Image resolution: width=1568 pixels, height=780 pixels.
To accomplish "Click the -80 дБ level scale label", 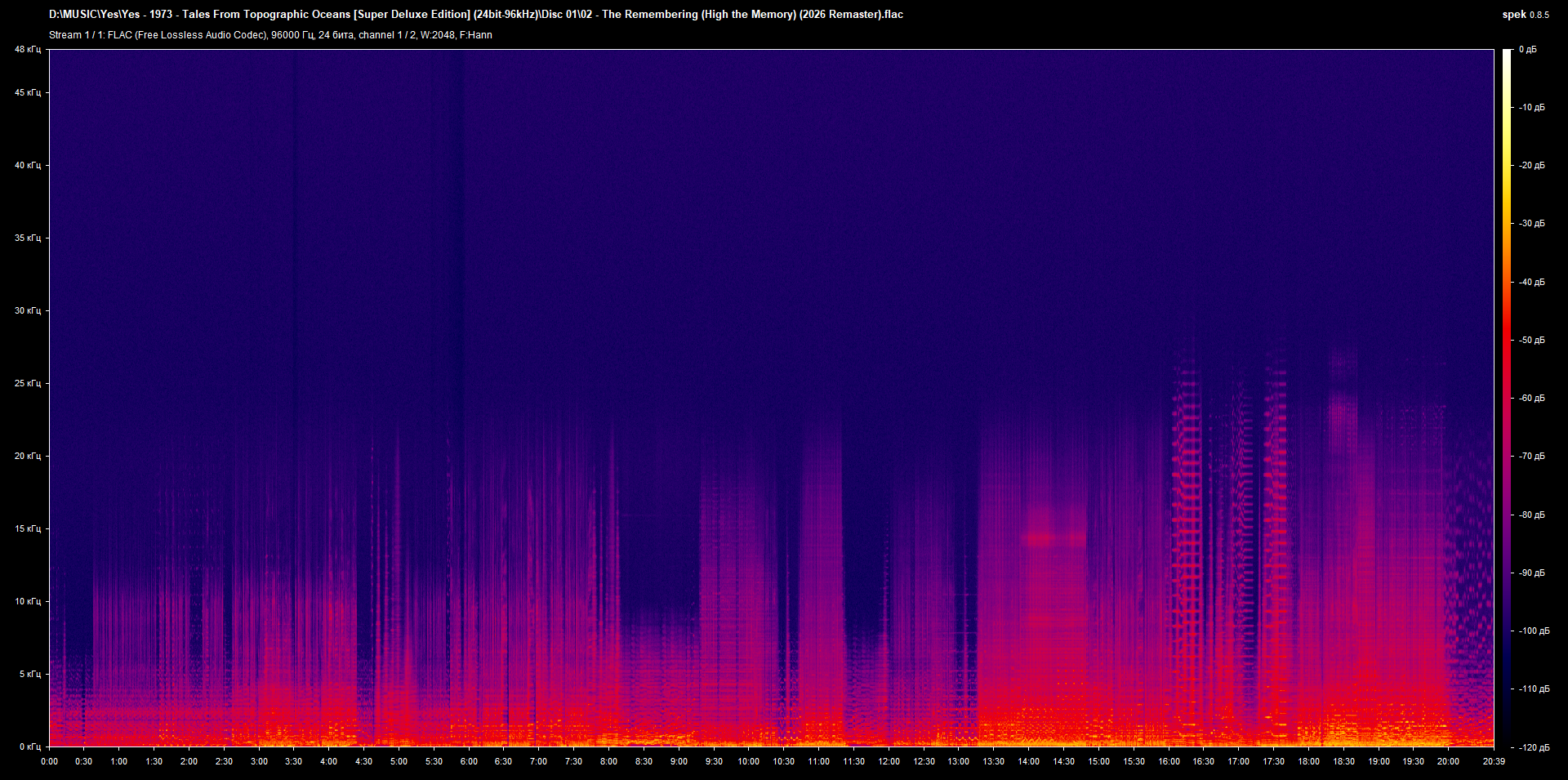I will 1531,515.
